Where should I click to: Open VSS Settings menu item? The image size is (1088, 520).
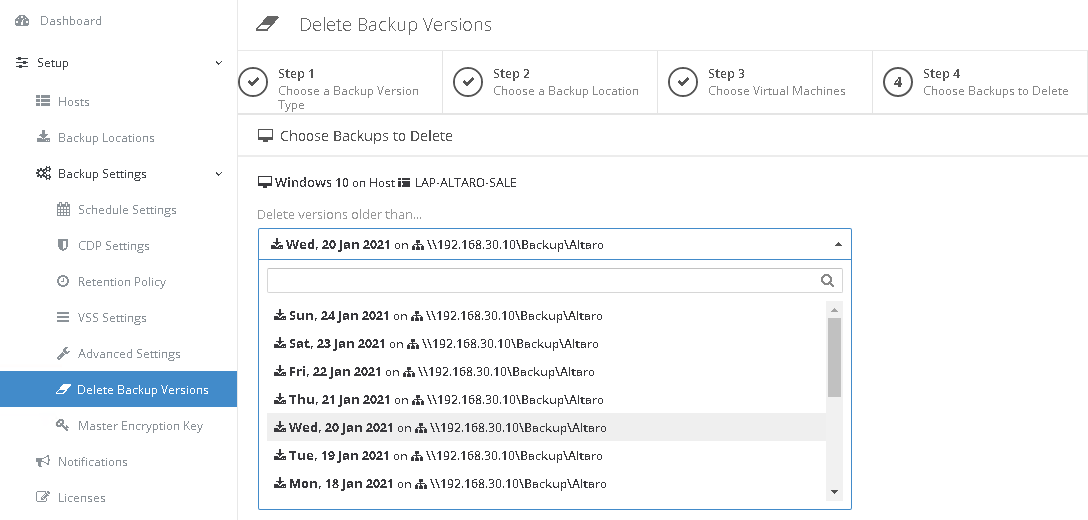click(x=112, y=318)
